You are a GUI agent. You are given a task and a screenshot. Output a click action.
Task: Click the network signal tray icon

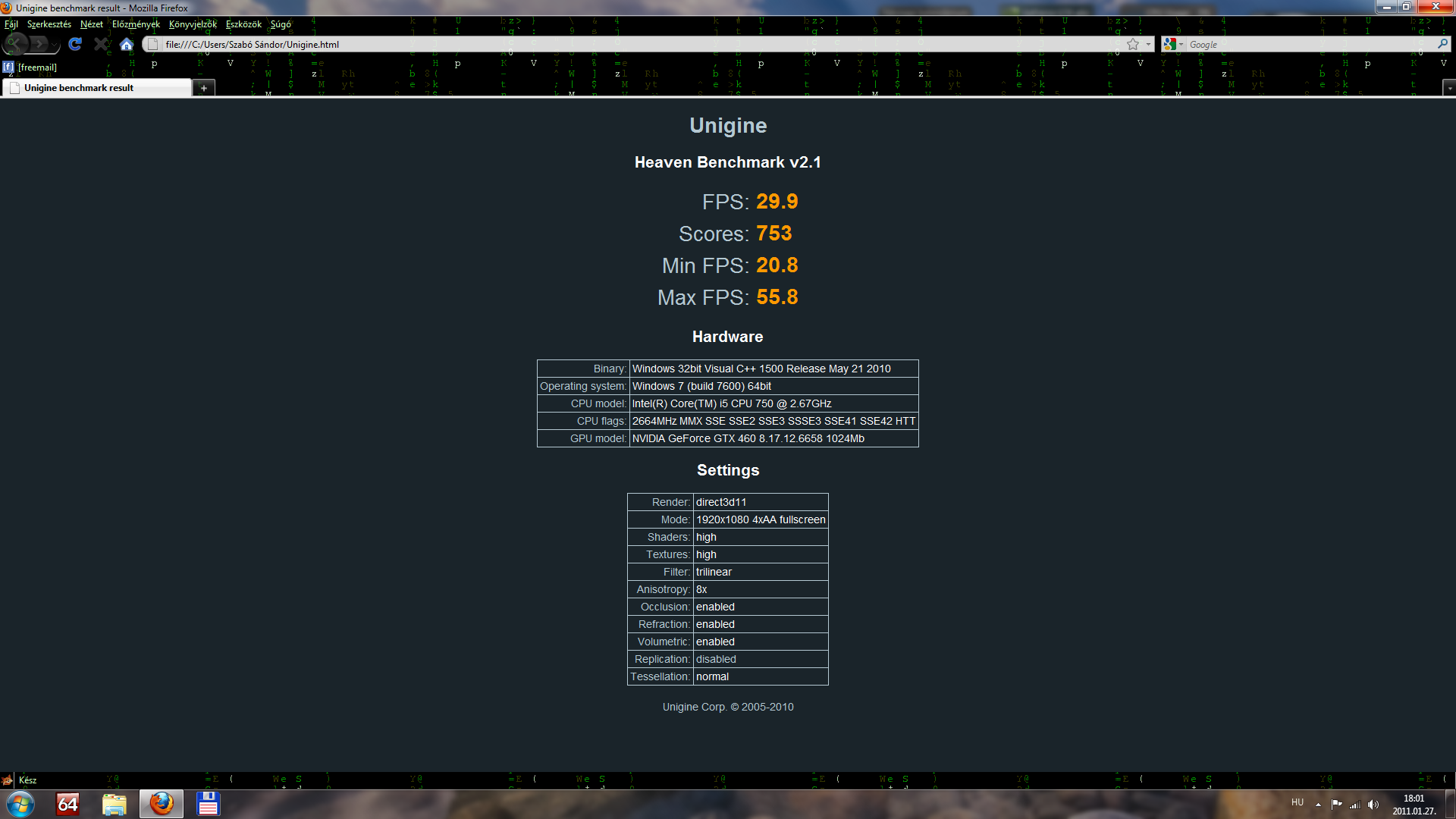tap(1355, 804)
